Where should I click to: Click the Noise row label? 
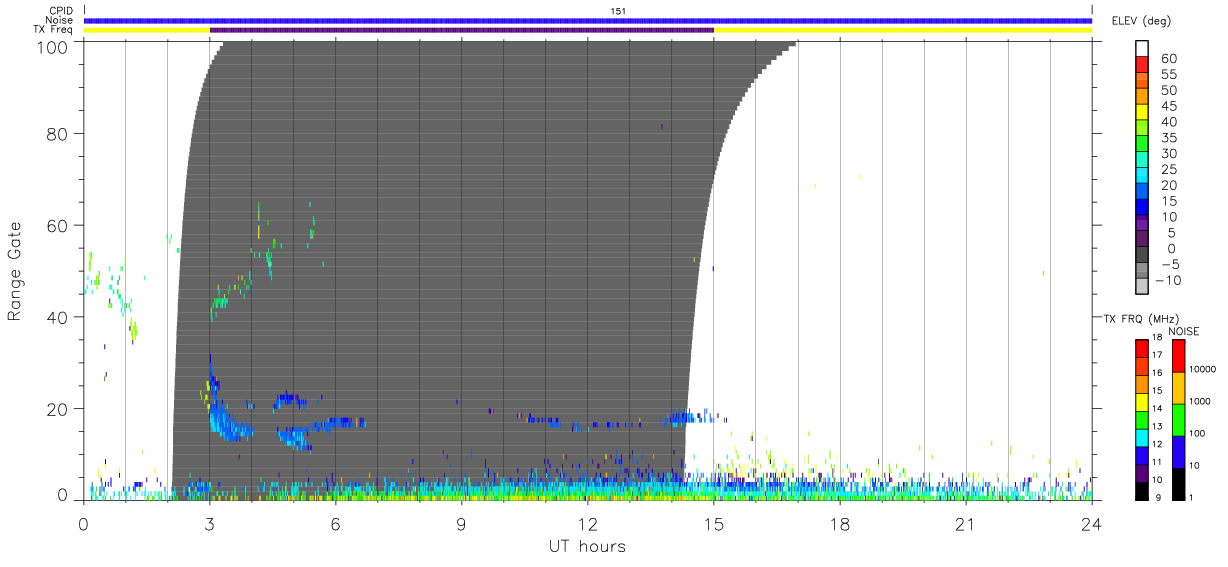pyautogui.click(x=59, y=20)
